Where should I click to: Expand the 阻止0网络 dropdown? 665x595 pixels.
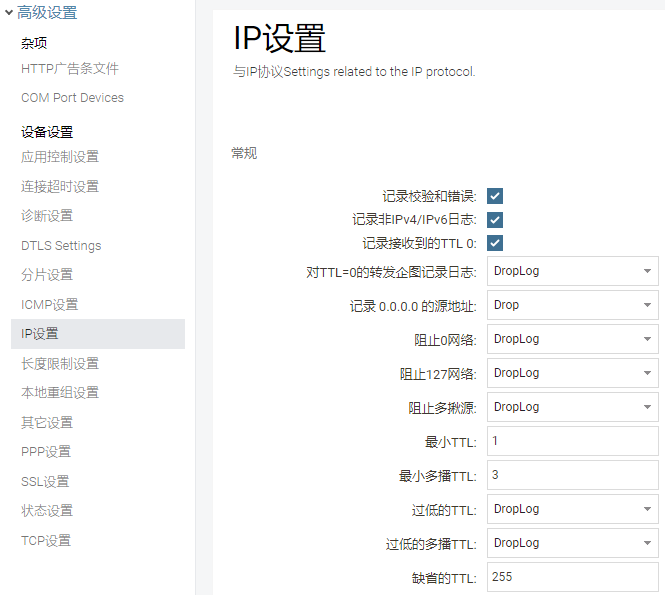(573, 339)
